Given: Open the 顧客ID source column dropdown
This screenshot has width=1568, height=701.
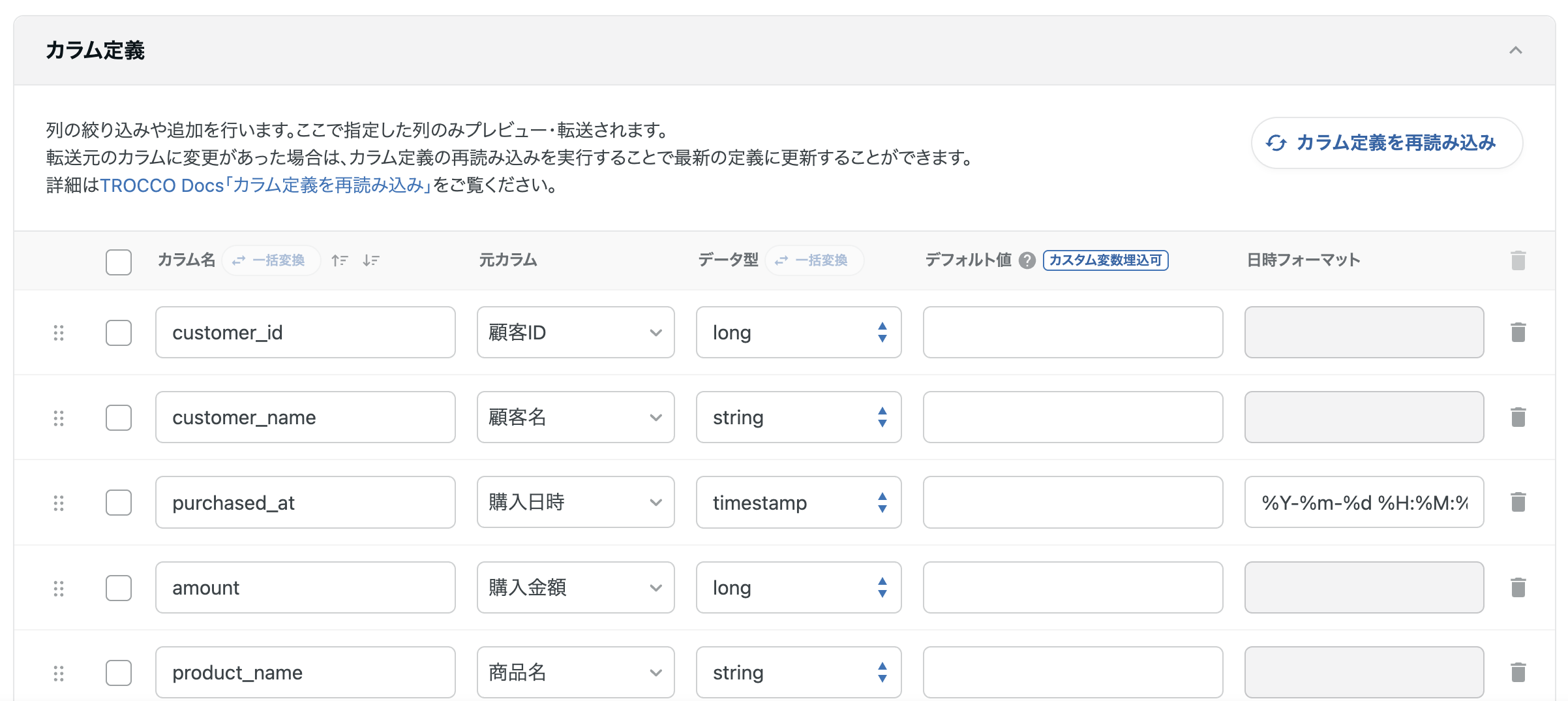Looking at the screenshot, I should click(x=576, y=332).
